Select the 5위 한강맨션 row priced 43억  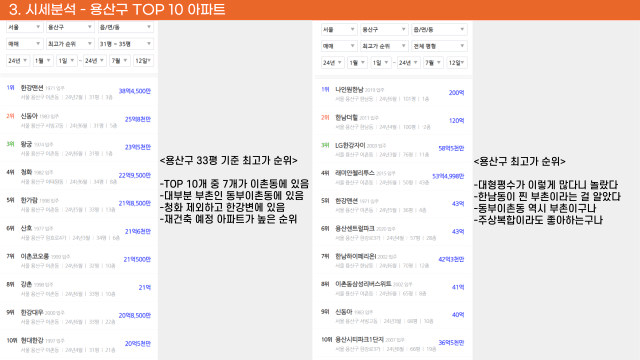tap(393, 204)
